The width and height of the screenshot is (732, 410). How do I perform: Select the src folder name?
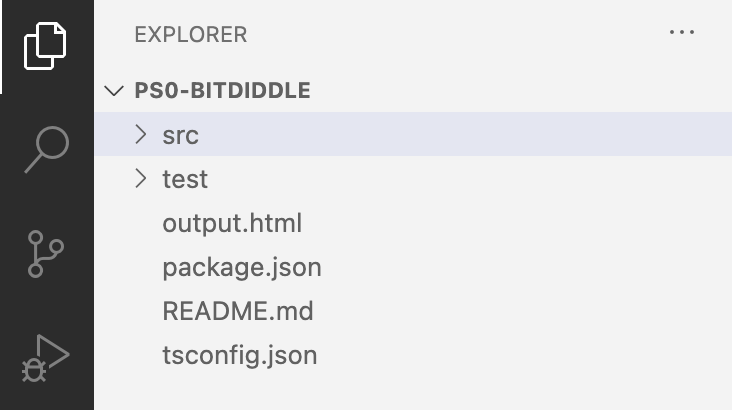tap(180, 135)
